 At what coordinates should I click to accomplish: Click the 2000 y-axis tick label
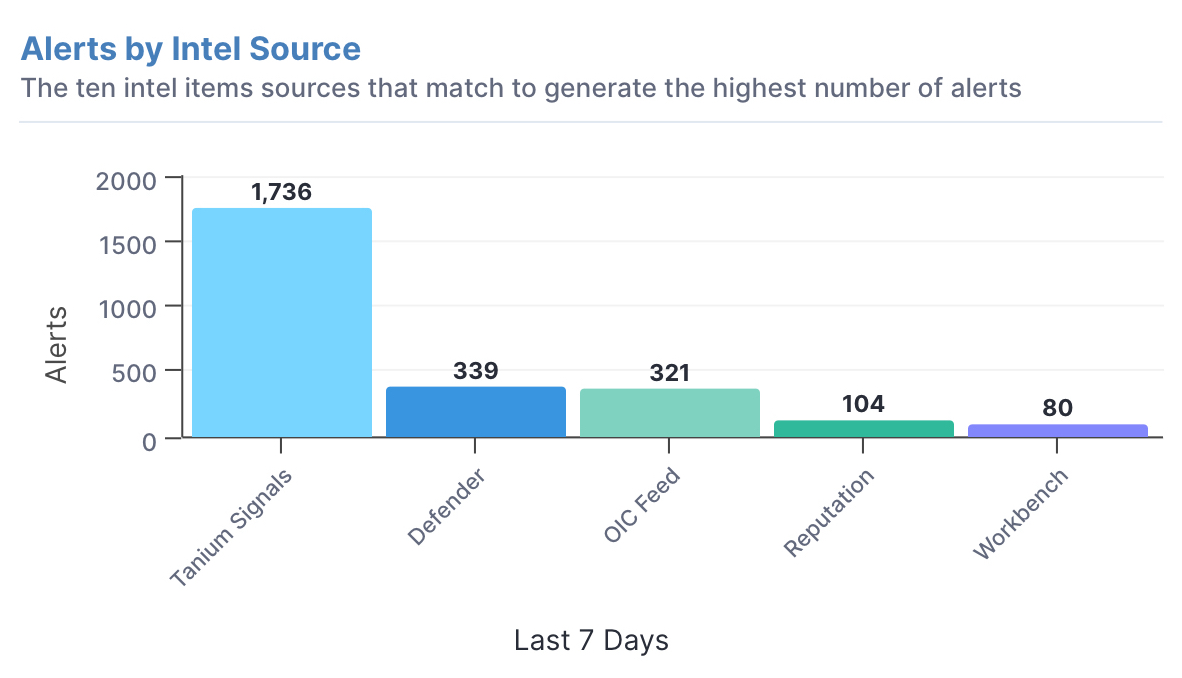point(126,181)
